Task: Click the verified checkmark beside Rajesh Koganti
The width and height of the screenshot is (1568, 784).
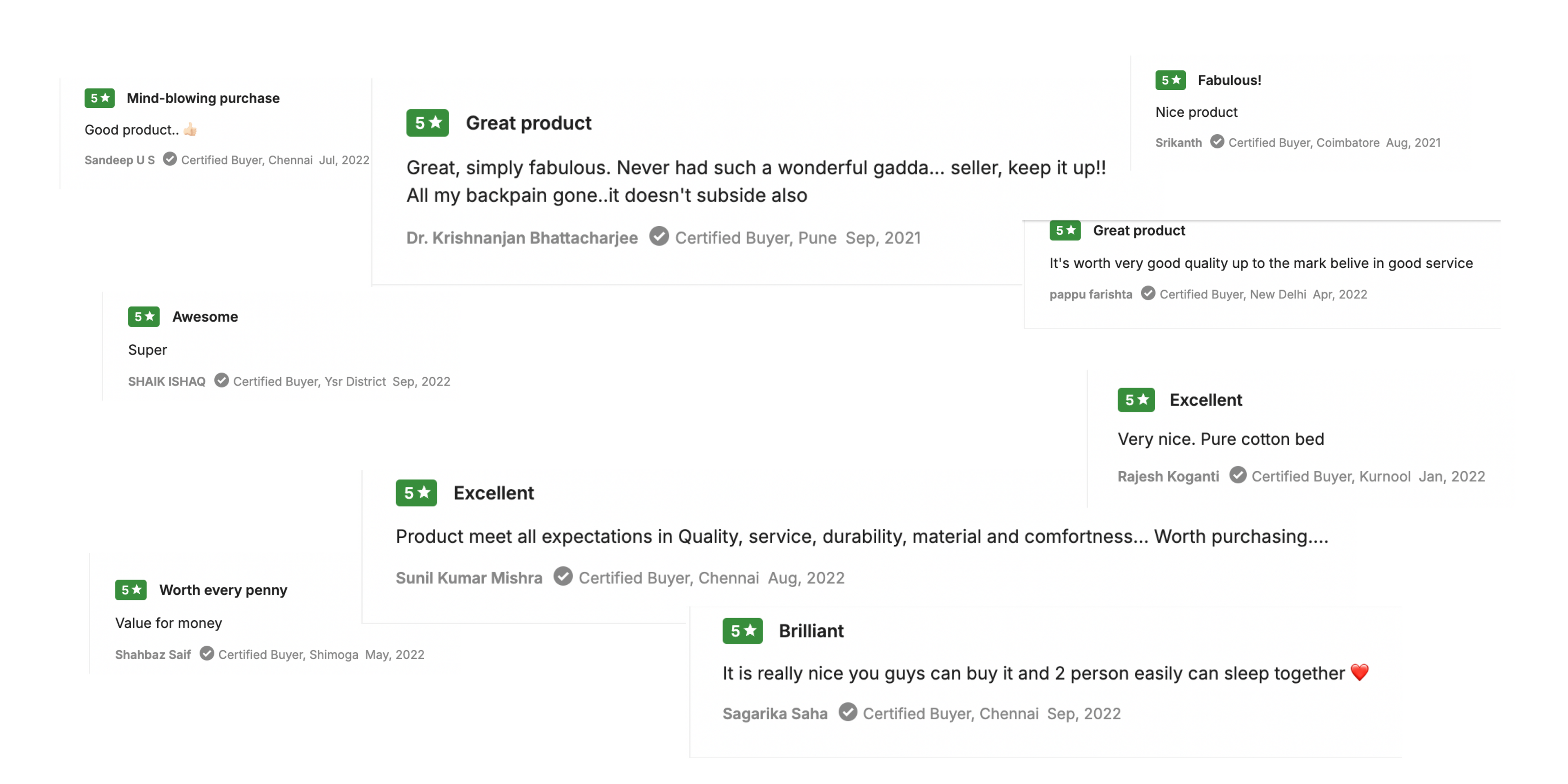Action: [1238, 475]
